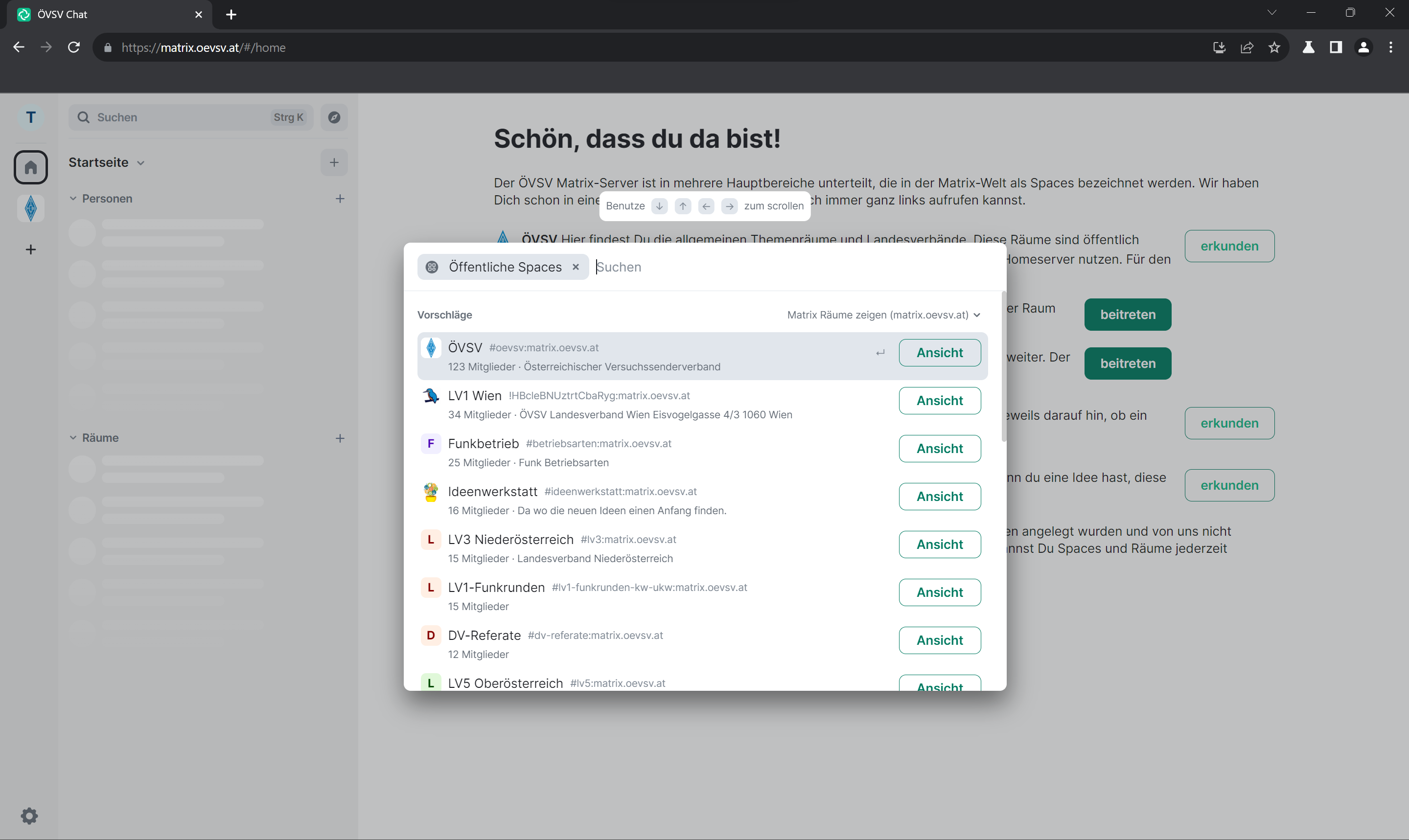Open a new browser tab
The width and height of the screenshot is (1409, 840).
(x=231, y=15)
